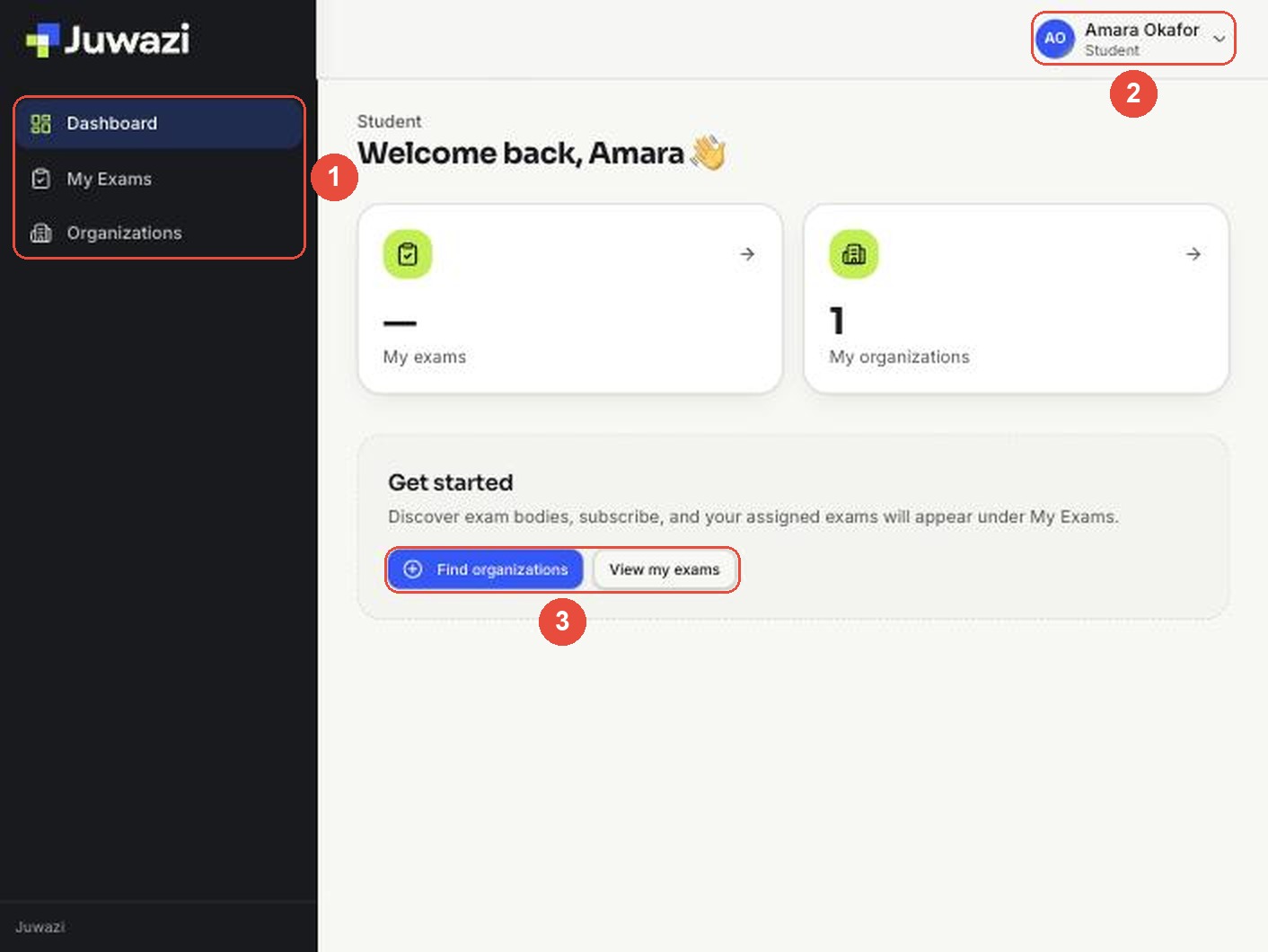1268x952 pixels.
Task: Click the Dashboard grid icon in sidebar
Action: coord(40,124)
